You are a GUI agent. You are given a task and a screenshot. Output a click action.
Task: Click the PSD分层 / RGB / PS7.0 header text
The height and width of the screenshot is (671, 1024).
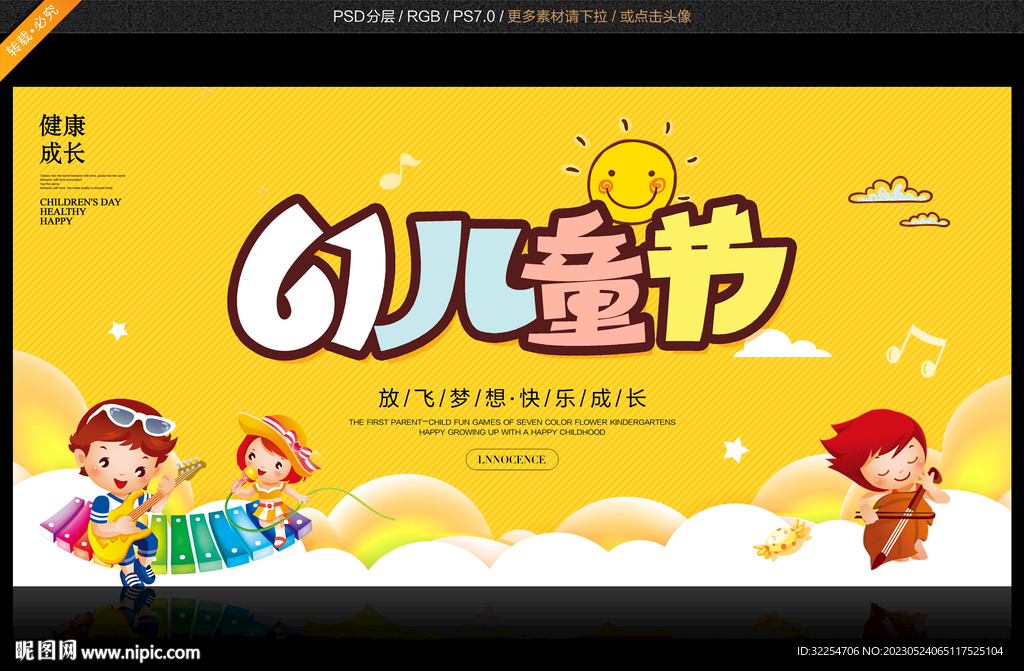click(413, 16)
